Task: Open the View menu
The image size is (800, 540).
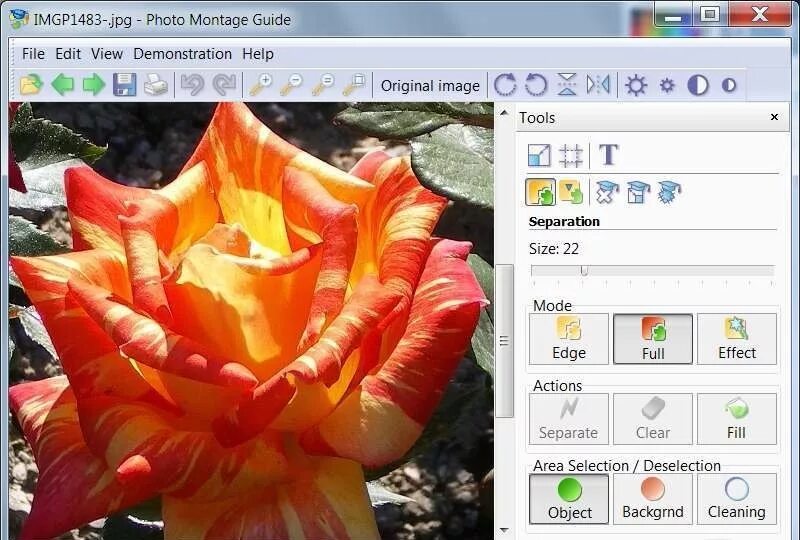Action: click(x=107, y=54)
